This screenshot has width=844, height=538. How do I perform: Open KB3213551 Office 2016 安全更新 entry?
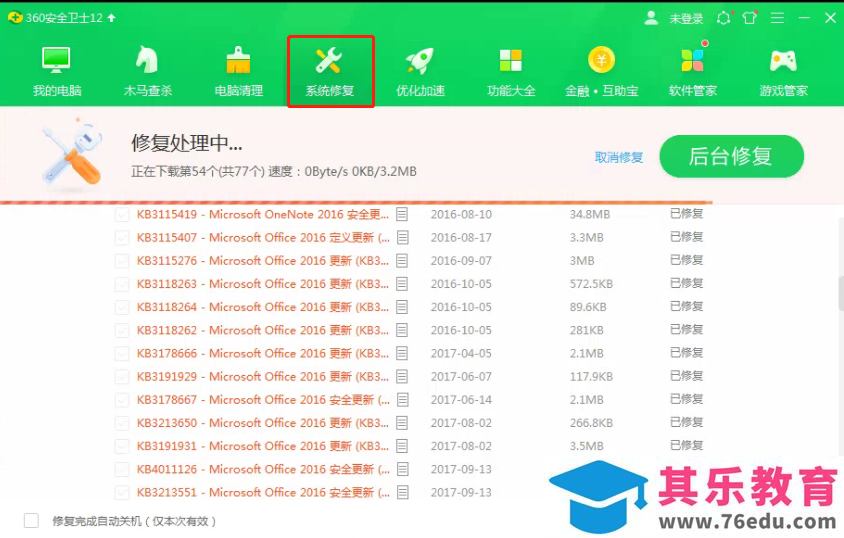click(x=263, y=492)
